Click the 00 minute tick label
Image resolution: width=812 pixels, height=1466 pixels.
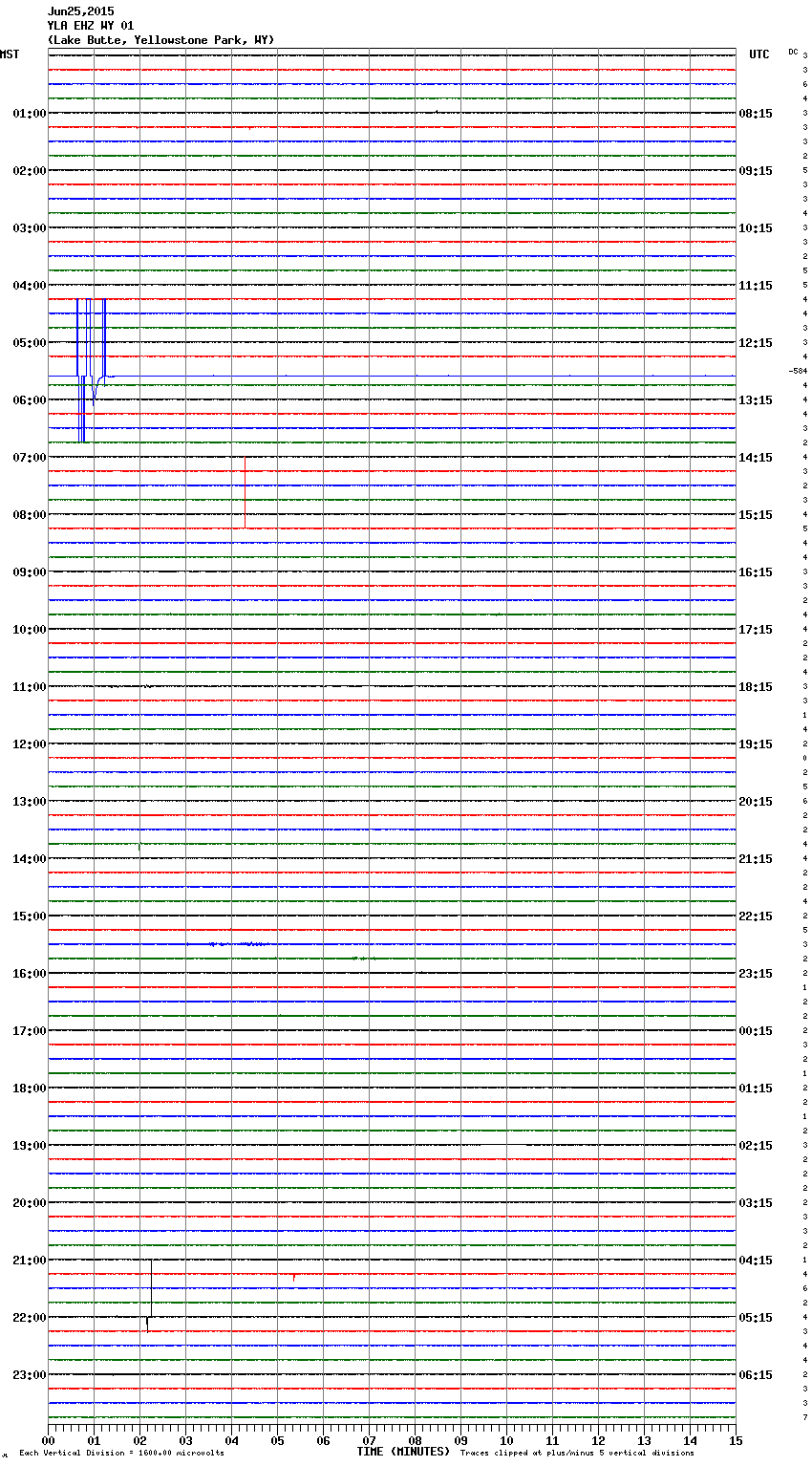click(48, 1439)
